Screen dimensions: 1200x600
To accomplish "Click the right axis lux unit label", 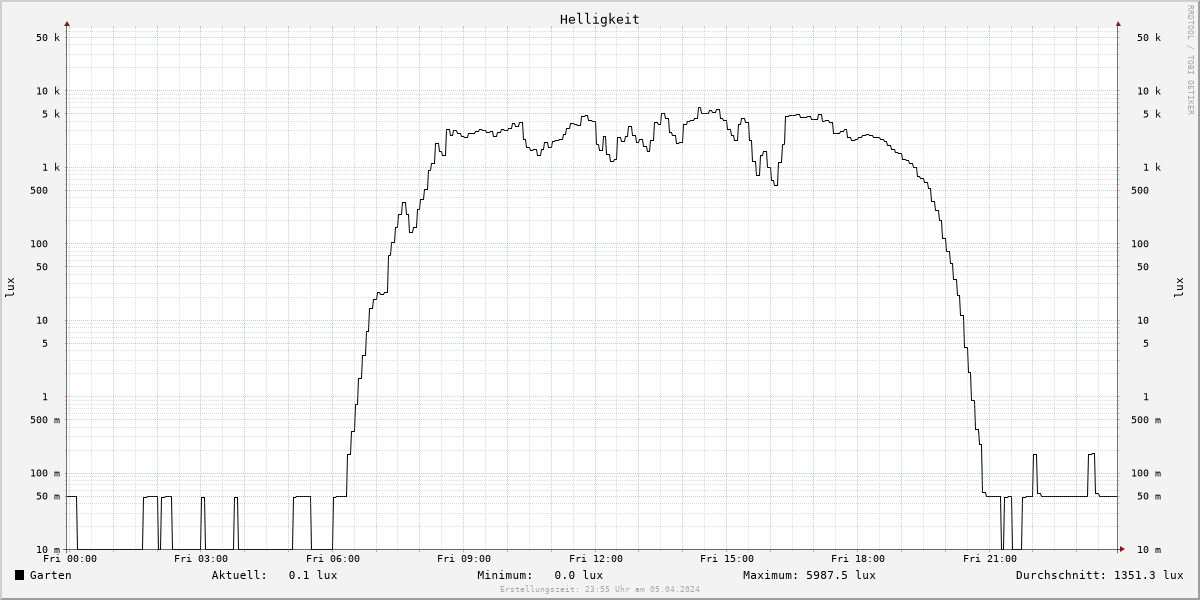I will 1178,287.
